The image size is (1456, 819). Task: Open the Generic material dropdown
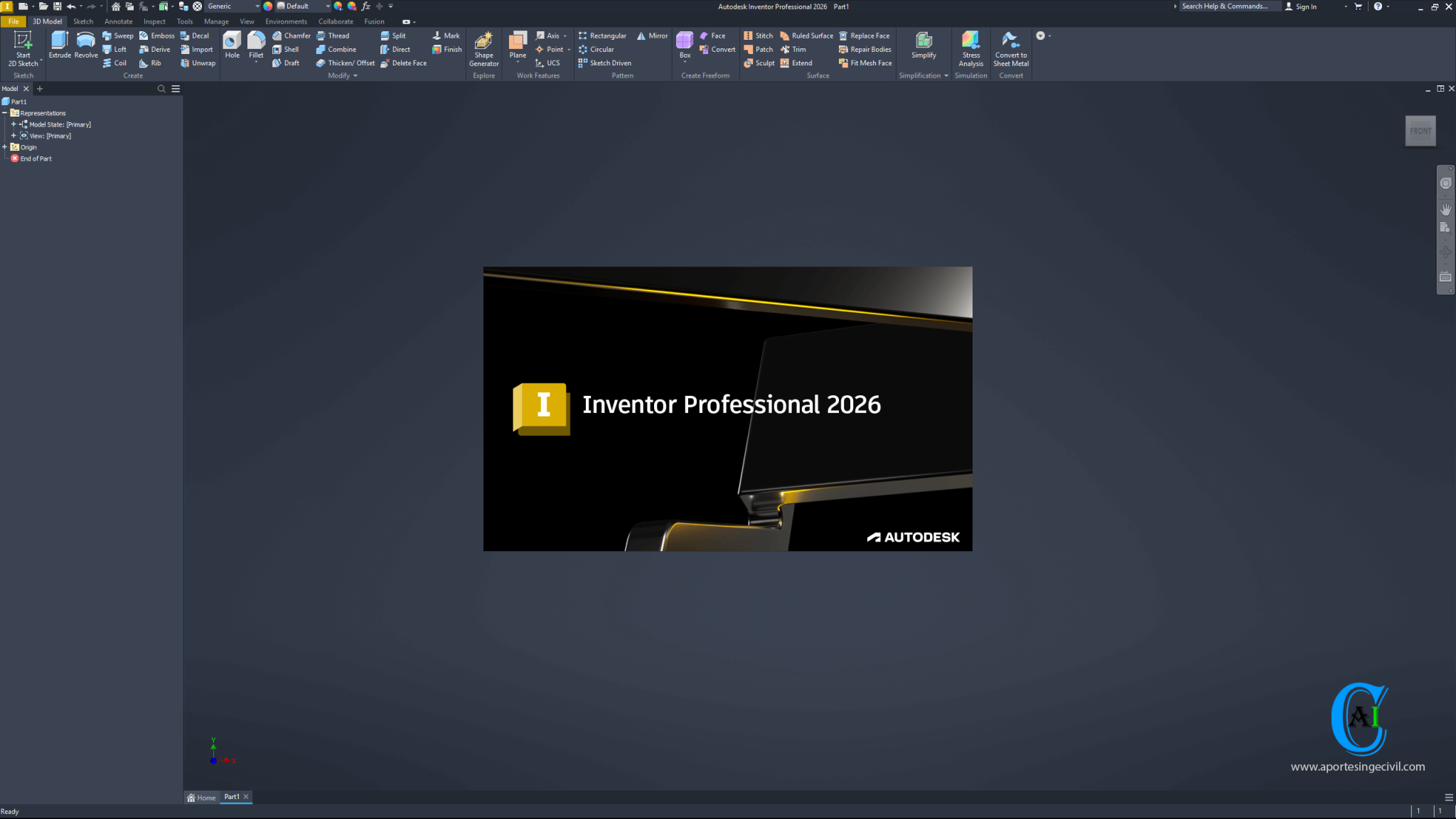257,6
